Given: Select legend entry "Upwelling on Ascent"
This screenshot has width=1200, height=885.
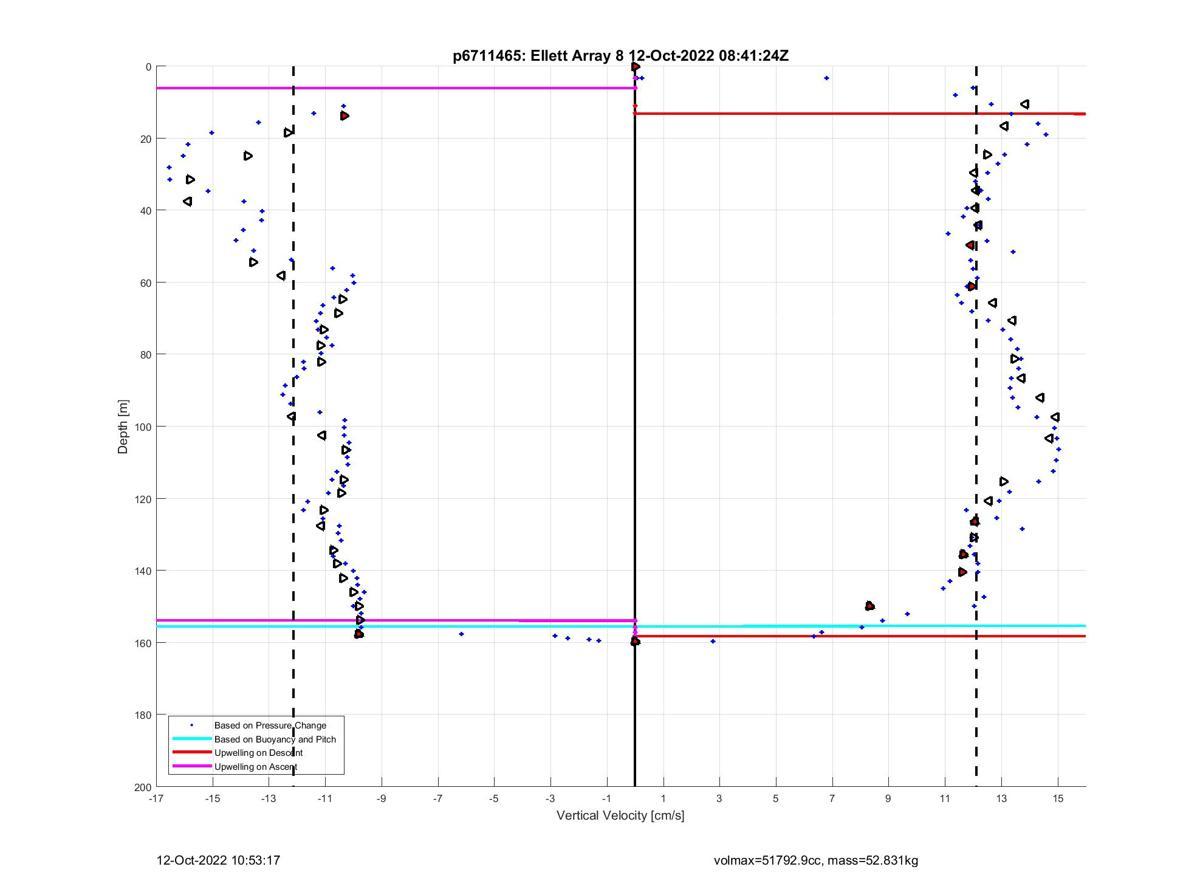Looking at the screenshot, I should pyautogui.click(x=256, y=767).
